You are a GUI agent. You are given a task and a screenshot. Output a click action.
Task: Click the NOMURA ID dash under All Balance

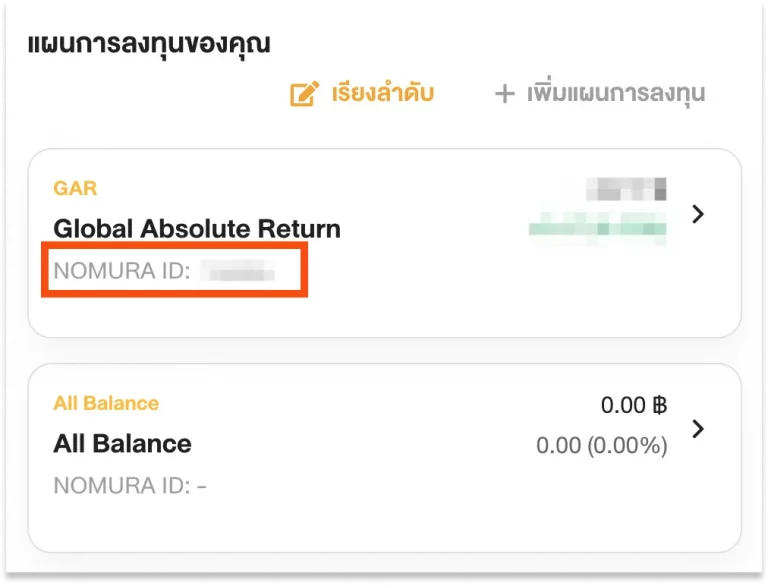(x=201, y=486)
